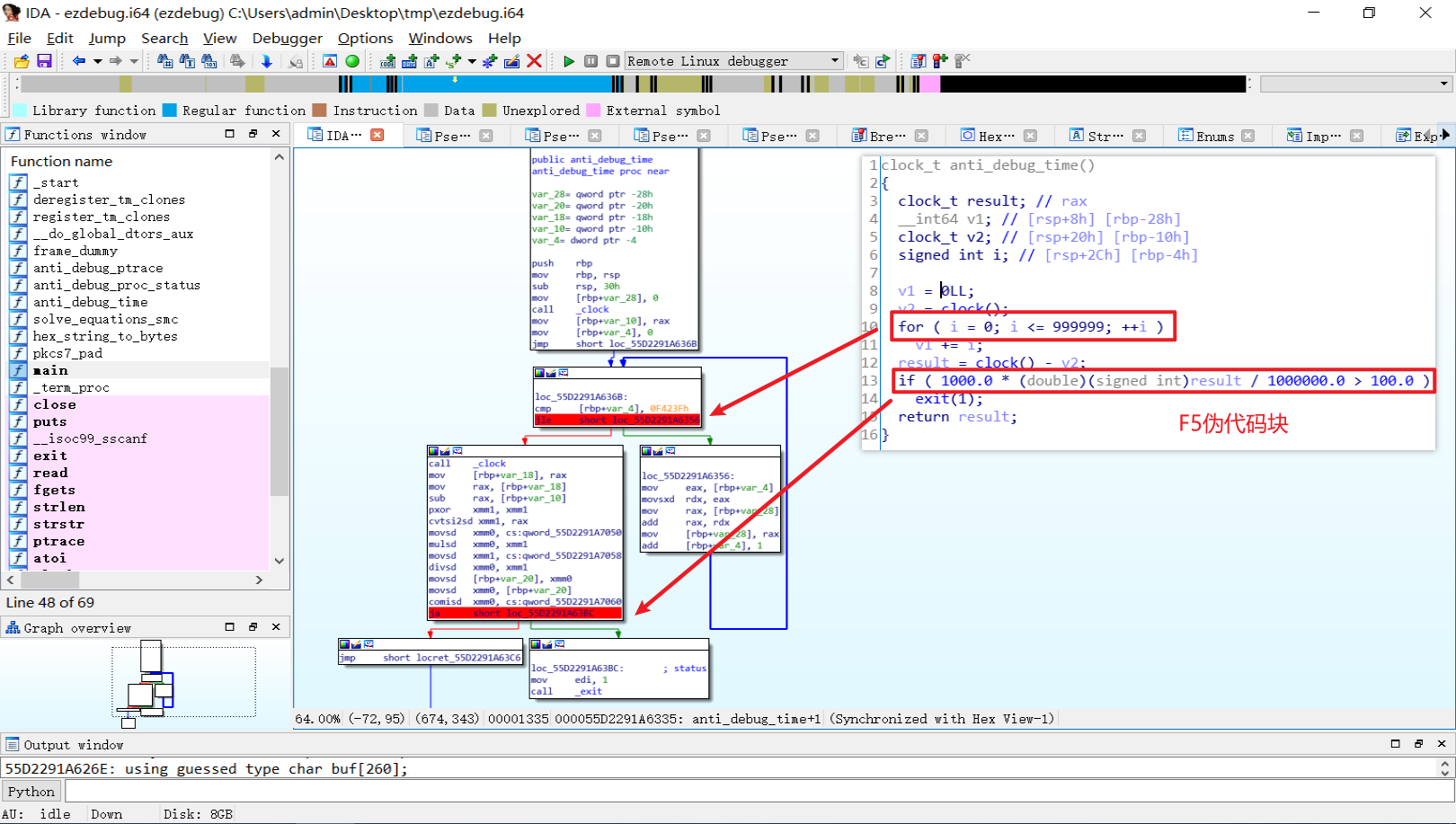1456x824 pixels.
Task: Click the Functions list scroll-down arrow
Action: coord(280,561)
